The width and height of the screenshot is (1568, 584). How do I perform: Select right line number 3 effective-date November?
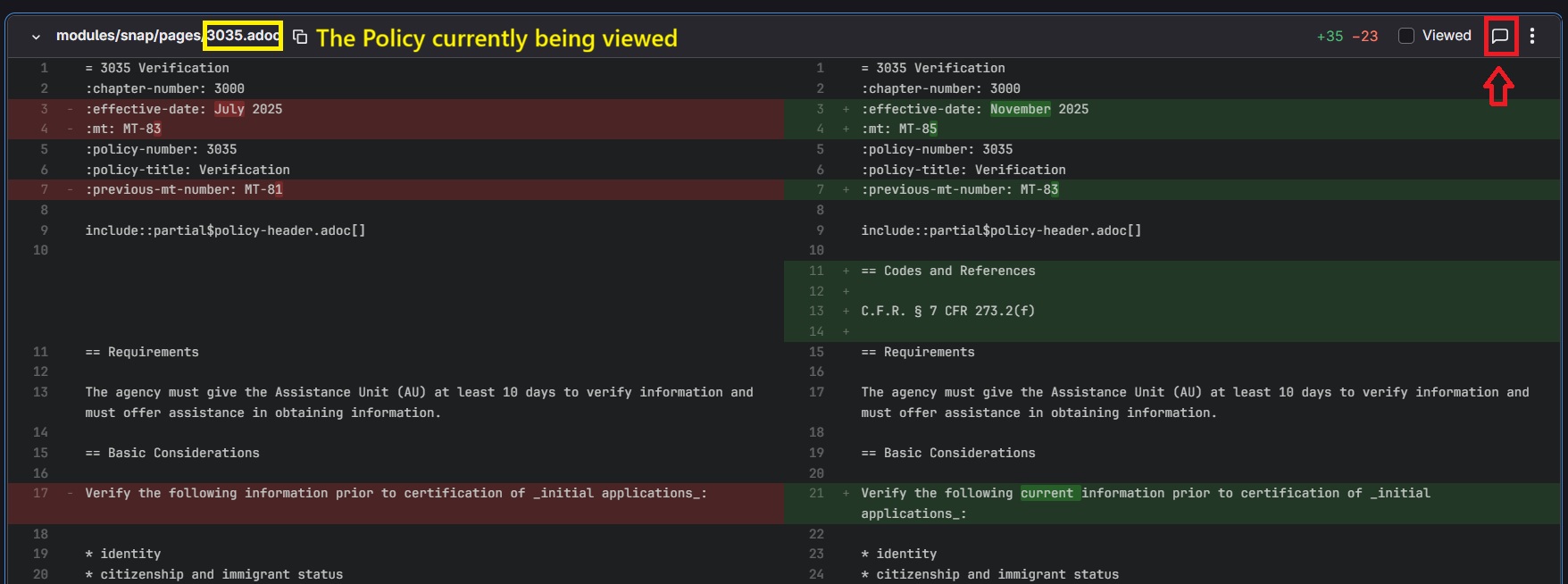coord(820,109)
